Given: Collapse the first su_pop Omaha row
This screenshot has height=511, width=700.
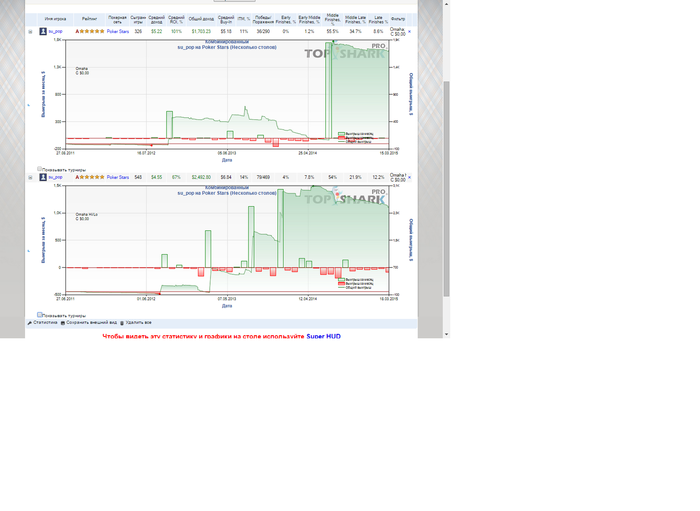Looking at the screenshot, I should (x=30, y=32).
